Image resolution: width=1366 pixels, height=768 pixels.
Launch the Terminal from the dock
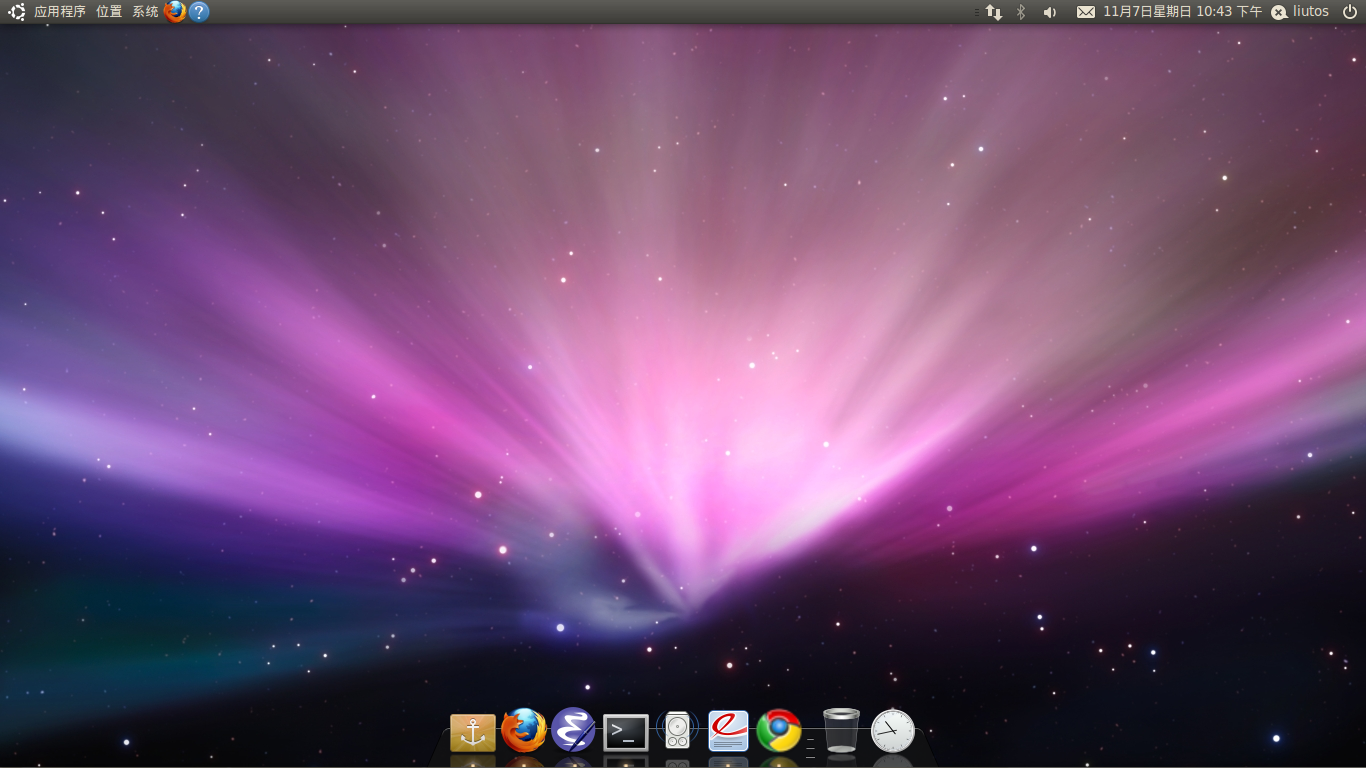point(626,732)
